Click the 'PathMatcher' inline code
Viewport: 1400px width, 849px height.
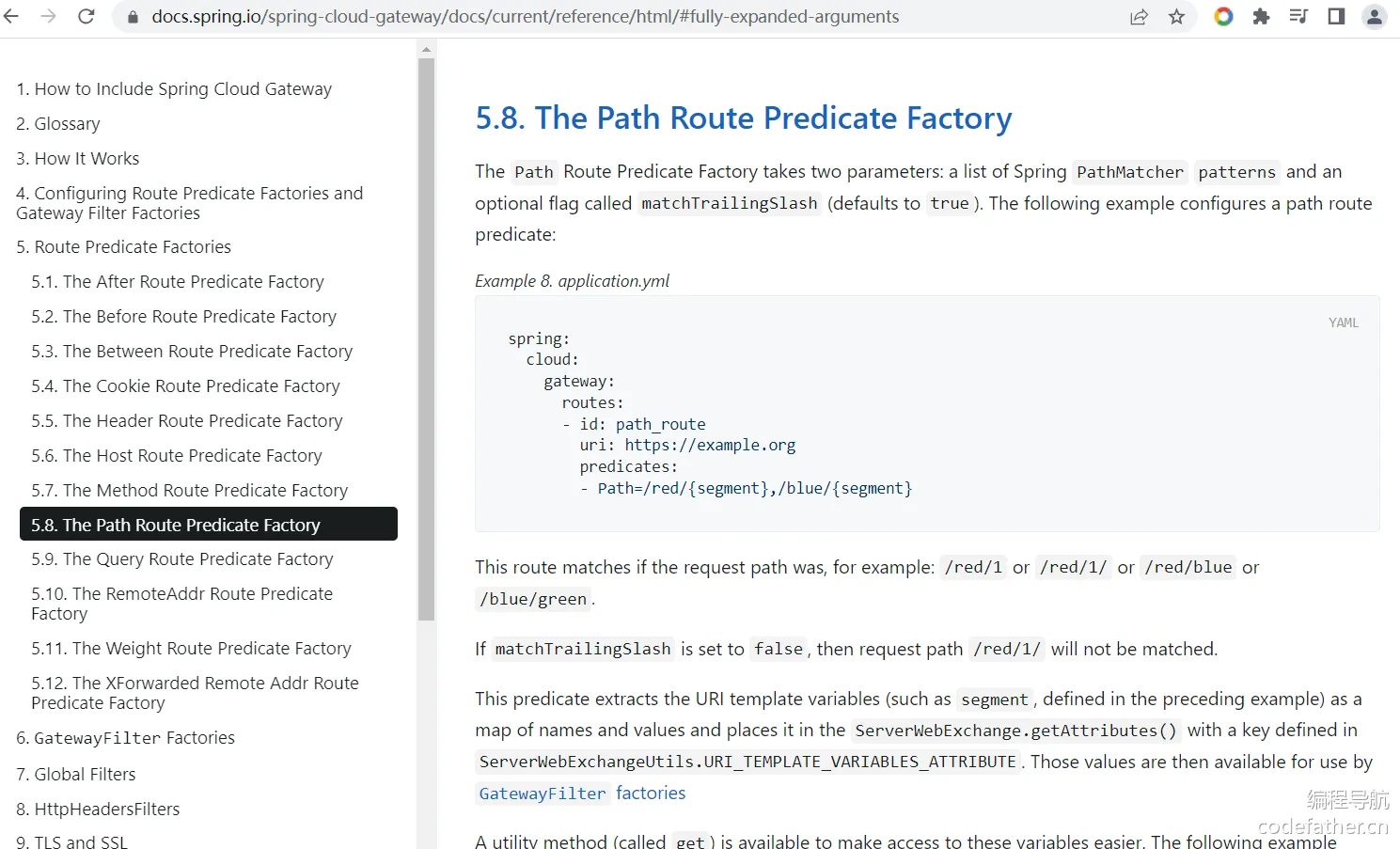[1130, 172]
